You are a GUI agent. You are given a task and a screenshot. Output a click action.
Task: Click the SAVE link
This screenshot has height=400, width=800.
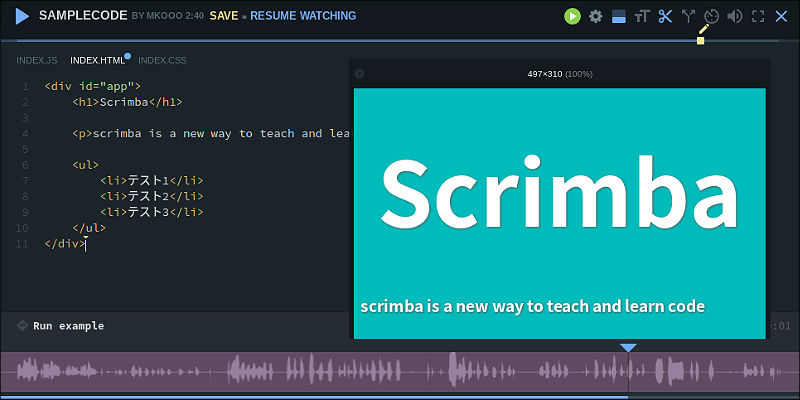(224, 16)
